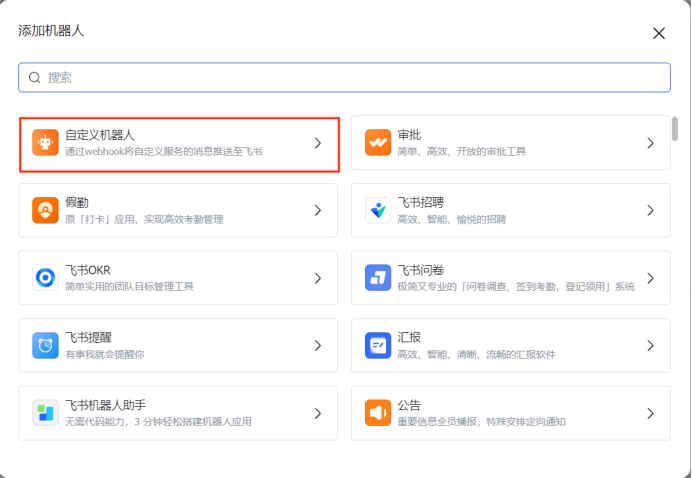
Task: Click description 极简又专业的「问卷调查、签到考勤、登记领用」系统
Action: pyautogui.click(x=516, y=287)
